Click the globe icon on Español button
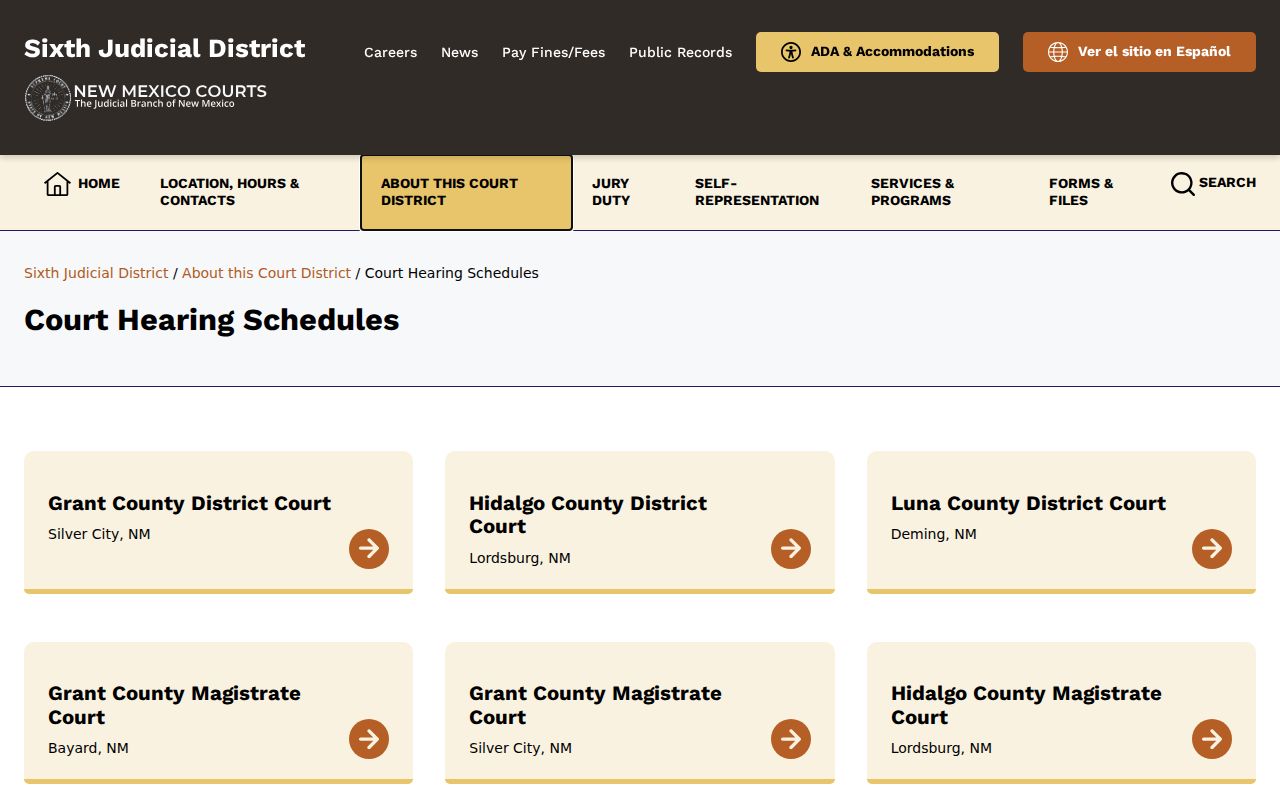 (x=1058, y=52)
